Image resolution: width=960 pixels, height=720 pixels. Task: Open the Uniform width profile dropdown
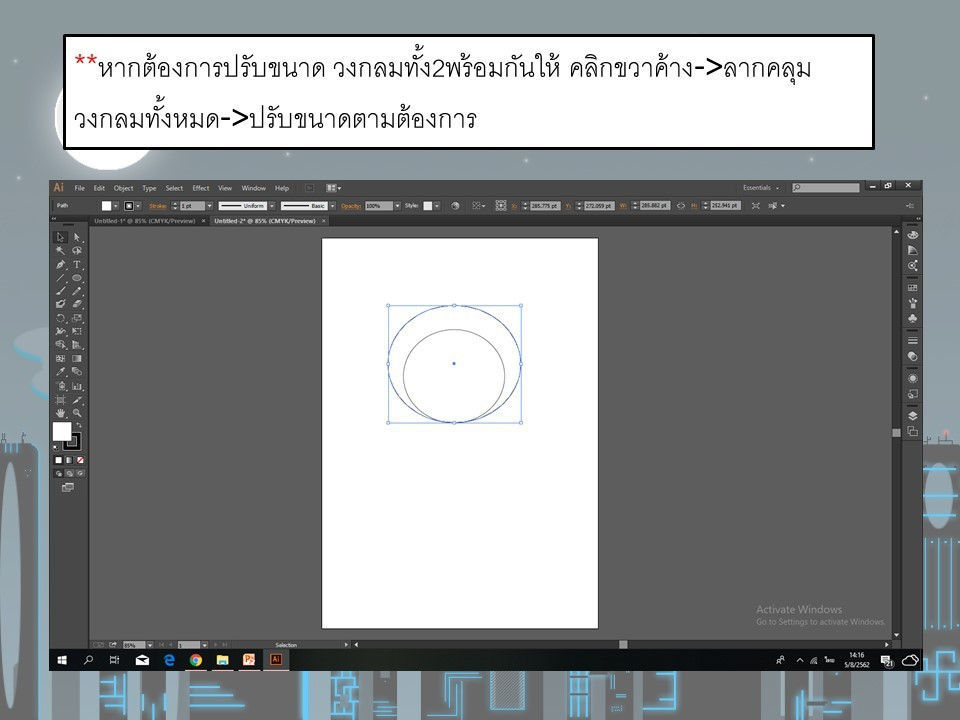pos(272,206)
